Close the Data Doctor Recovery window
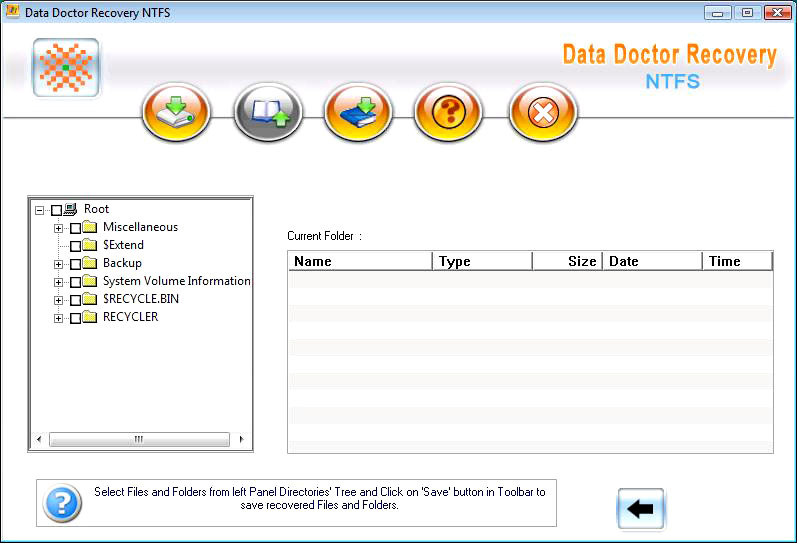Image resolution: width=797 pixels, height=543 pixels. [x=778, y=13]
